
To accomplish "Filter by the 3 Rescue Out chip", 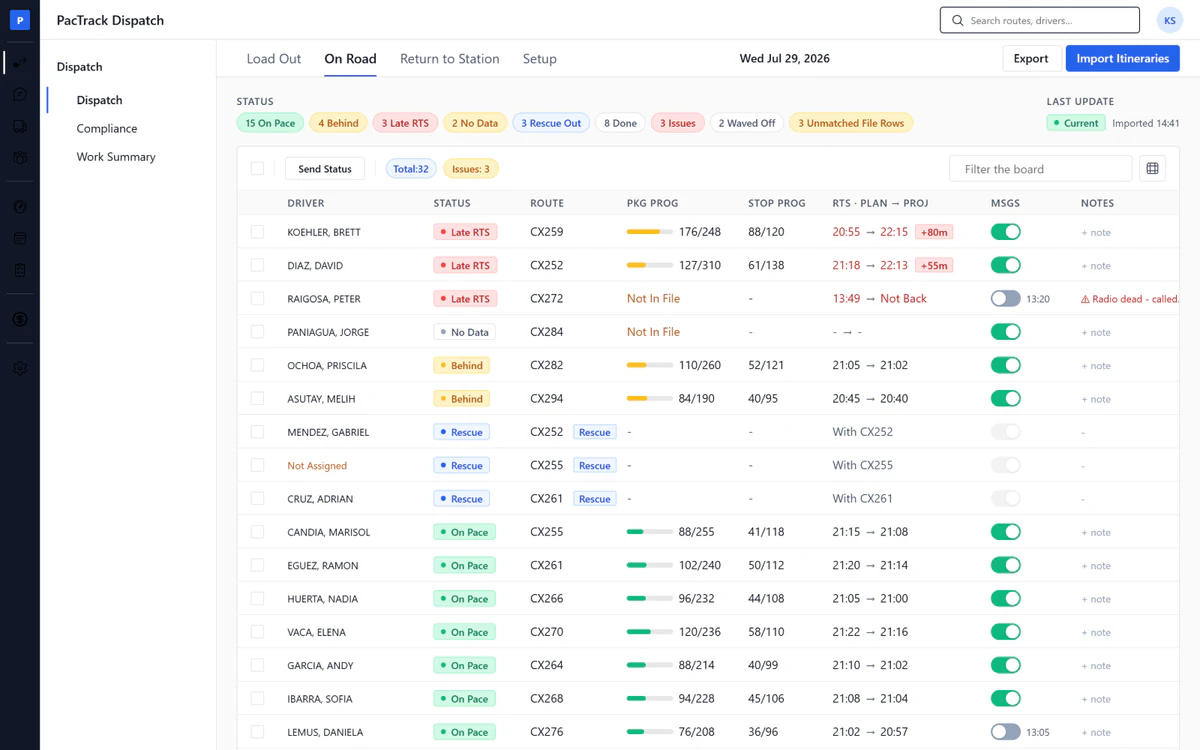I will (x=551, y=123).
